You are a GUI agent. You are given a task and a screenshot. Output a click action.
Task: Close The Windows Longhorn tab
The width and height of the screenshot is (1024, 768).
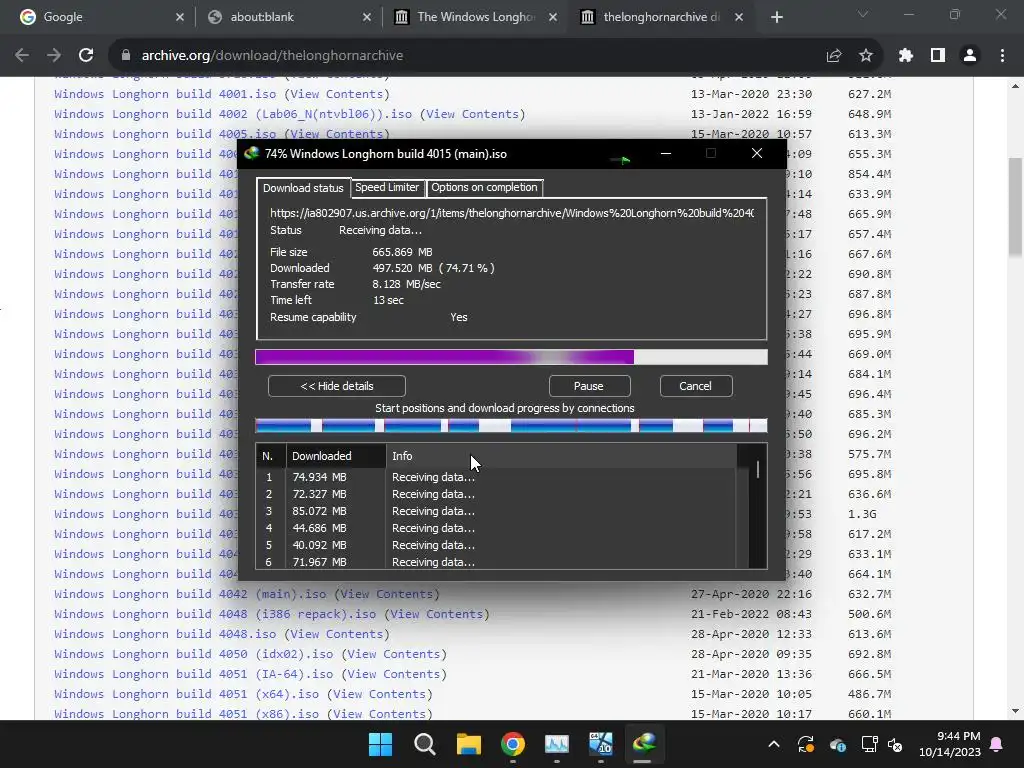[x=553, y=17]
